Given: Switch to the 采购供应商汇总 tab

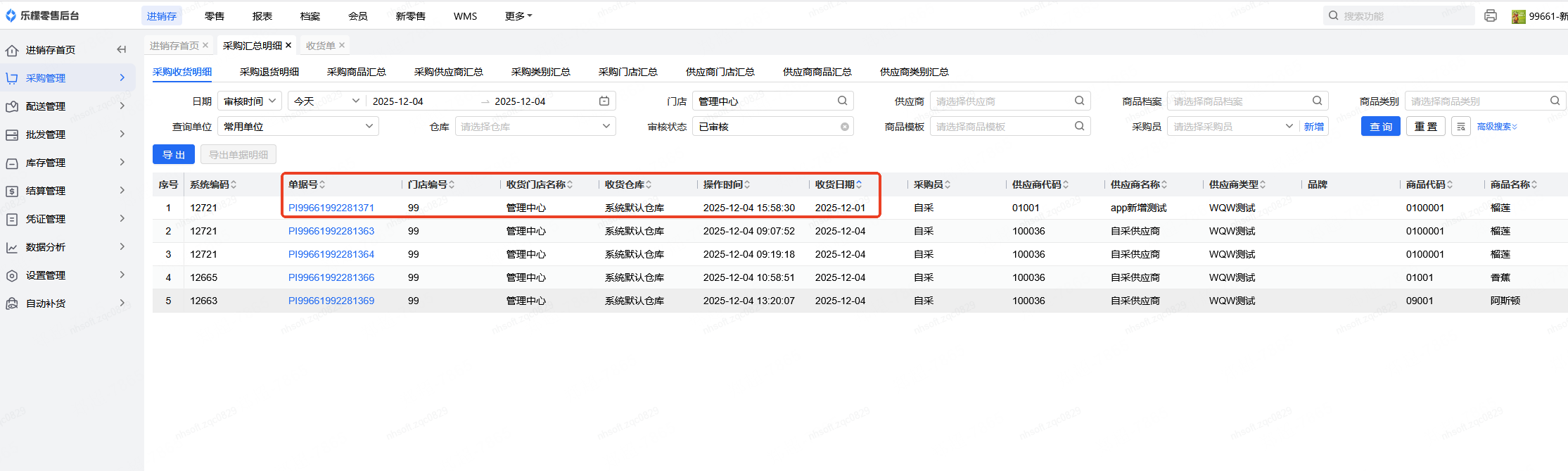Looking at the screenshot, I should coord(449,72).
